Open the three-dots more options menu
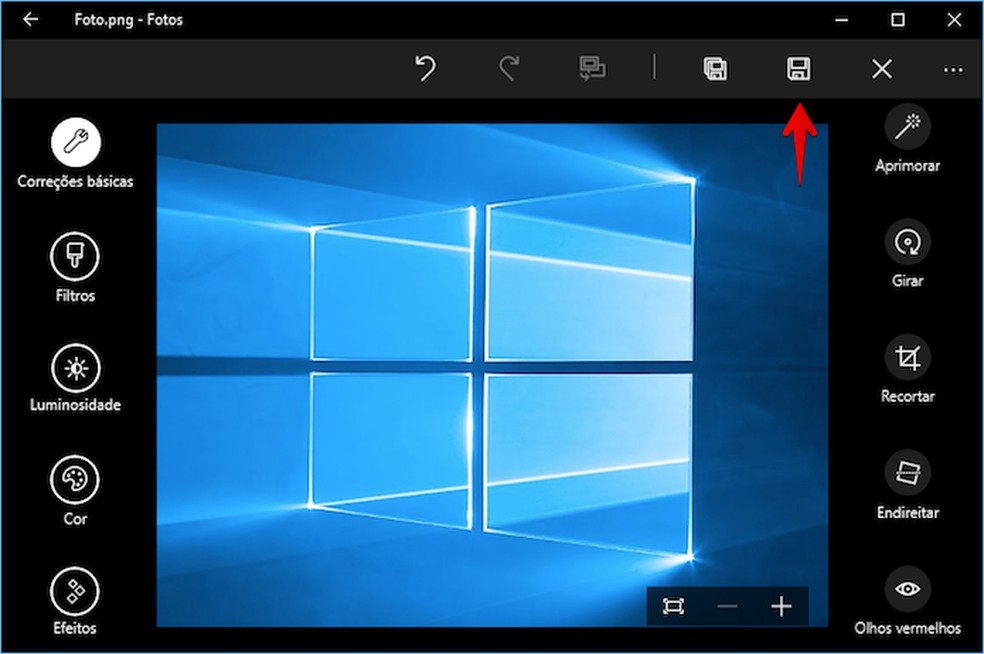The height and width of the screenshot is (654, 984). [x=953, y=70]
